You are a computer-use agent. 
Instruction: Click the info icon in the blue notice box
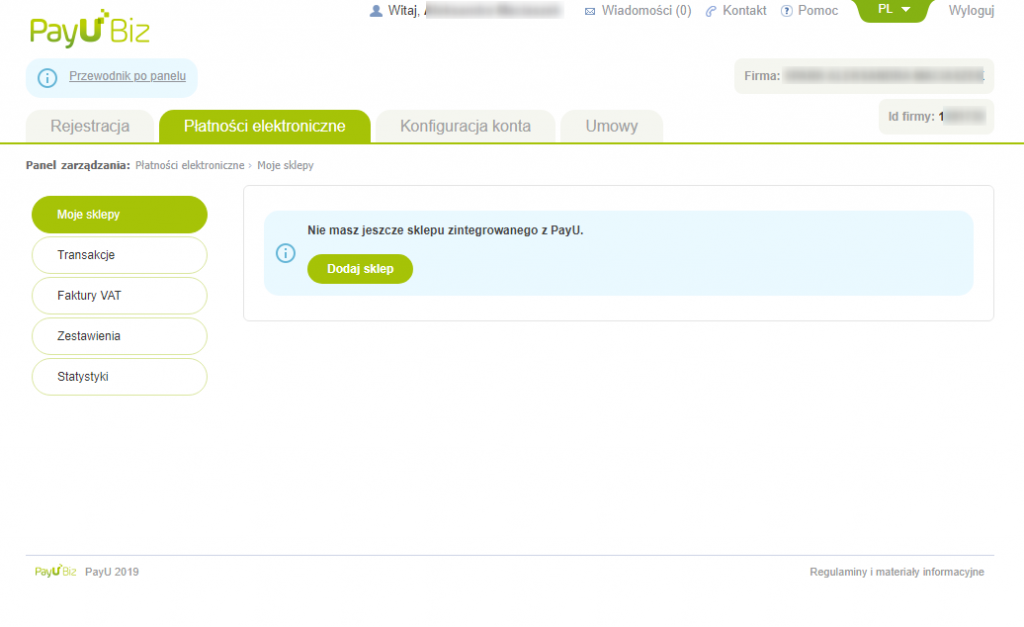click(x=285, y=253)
